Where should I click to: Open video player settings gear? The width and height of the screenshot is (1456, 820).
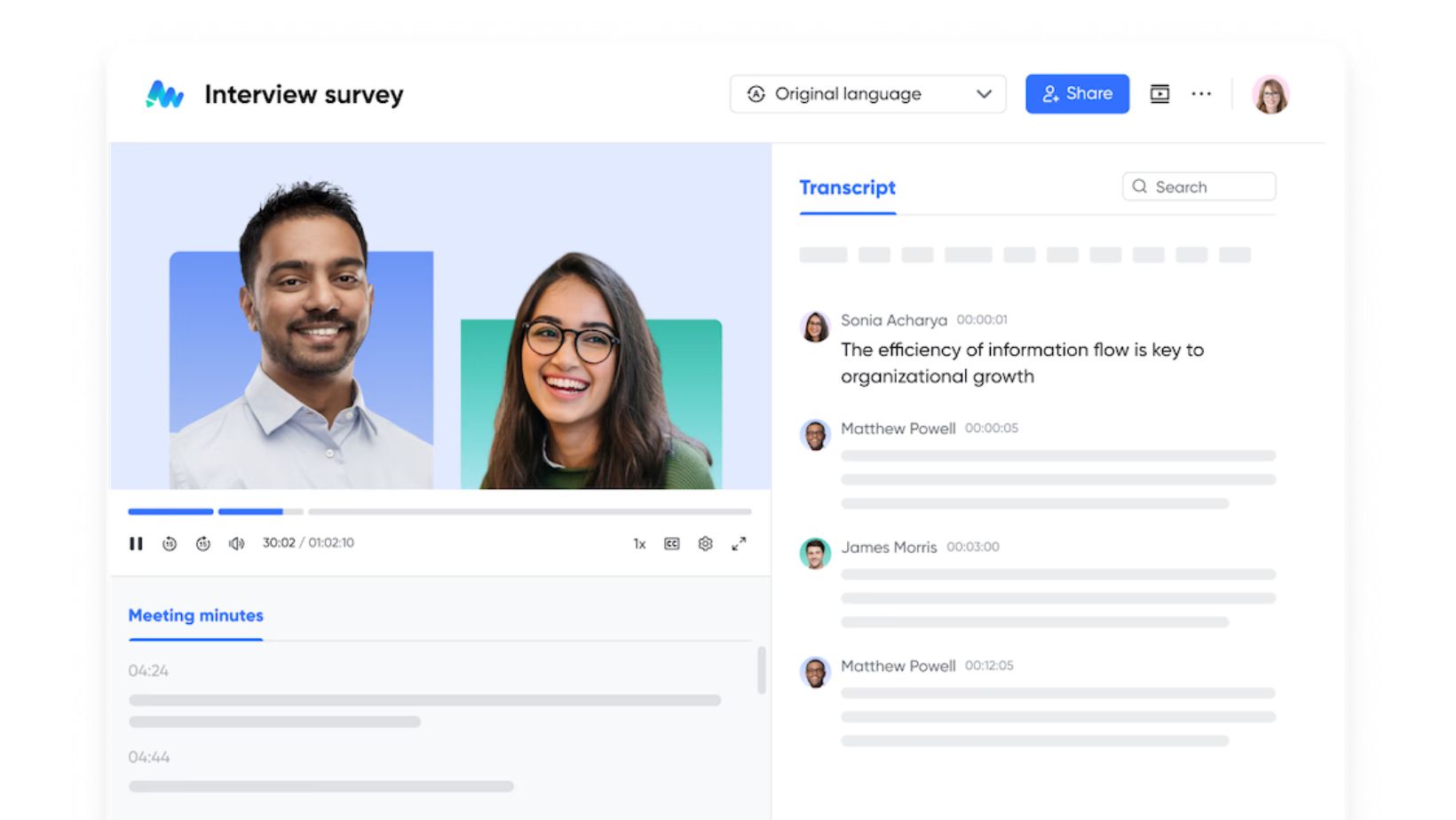705,543
